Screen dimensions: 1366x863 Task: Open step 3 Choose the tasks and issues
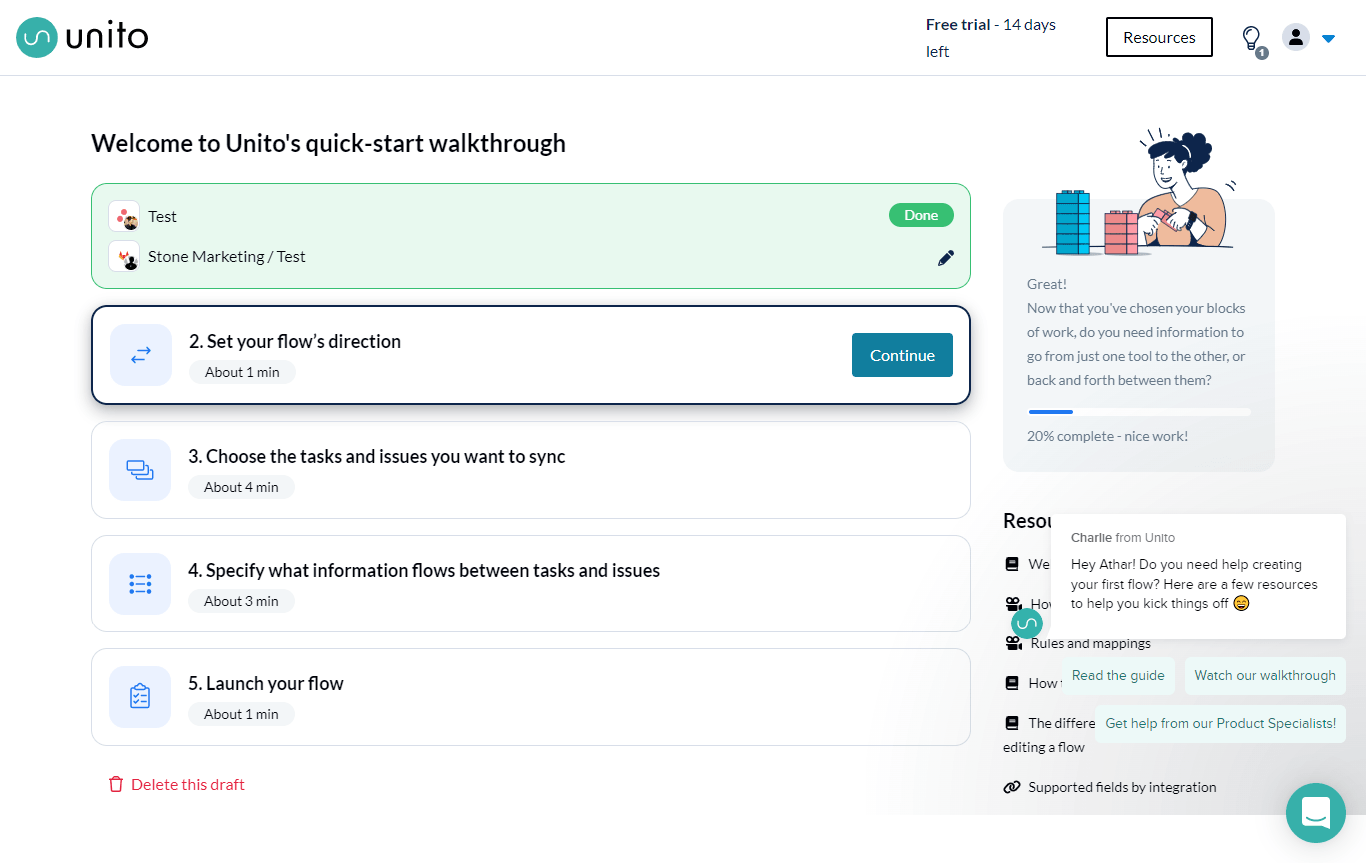point(531,470)
